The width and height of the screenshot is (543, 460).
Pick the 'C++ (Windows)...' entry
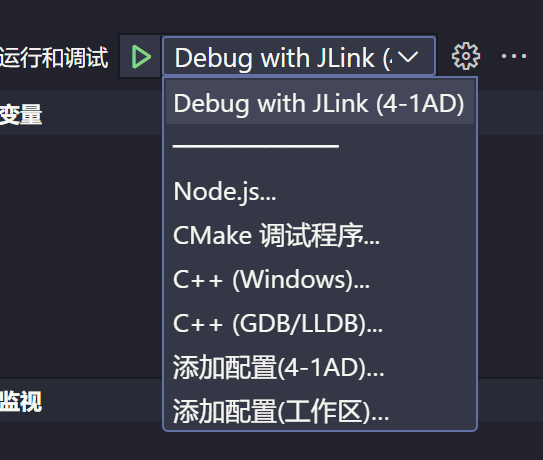(x=320, y=280)
